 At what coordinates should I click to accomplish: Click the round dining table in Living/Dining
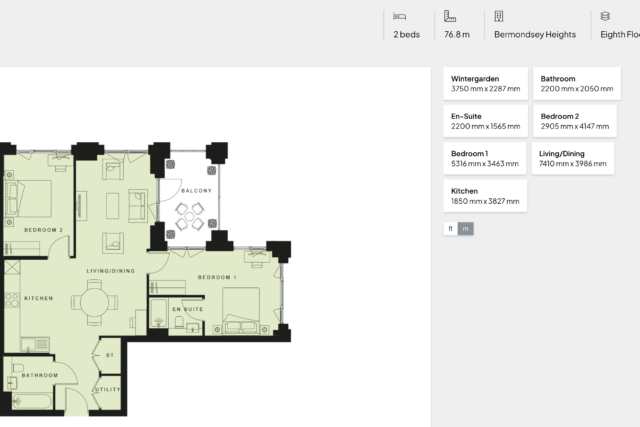tap(92, 299)
